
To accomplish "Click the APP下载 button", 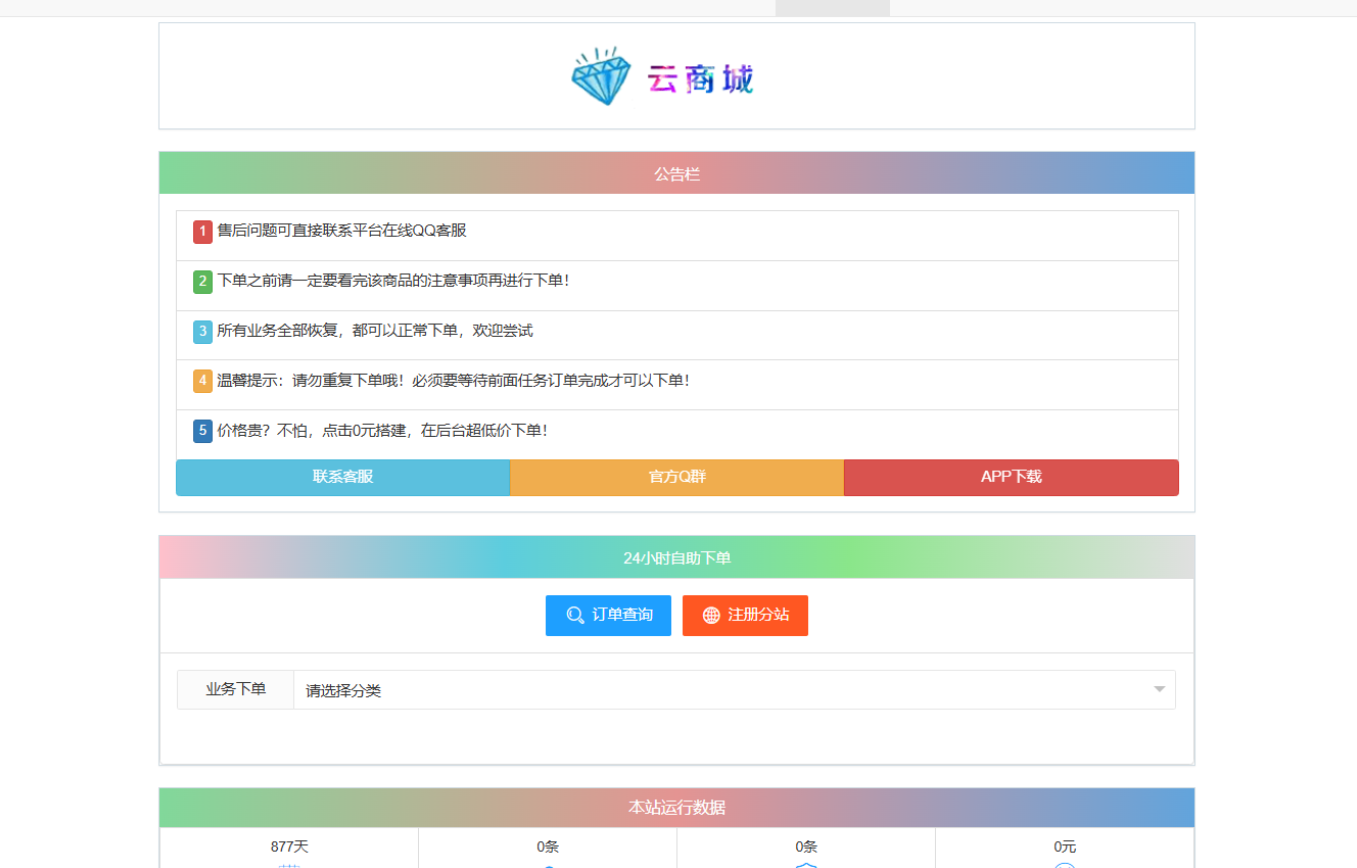I will pos(1011,477).
